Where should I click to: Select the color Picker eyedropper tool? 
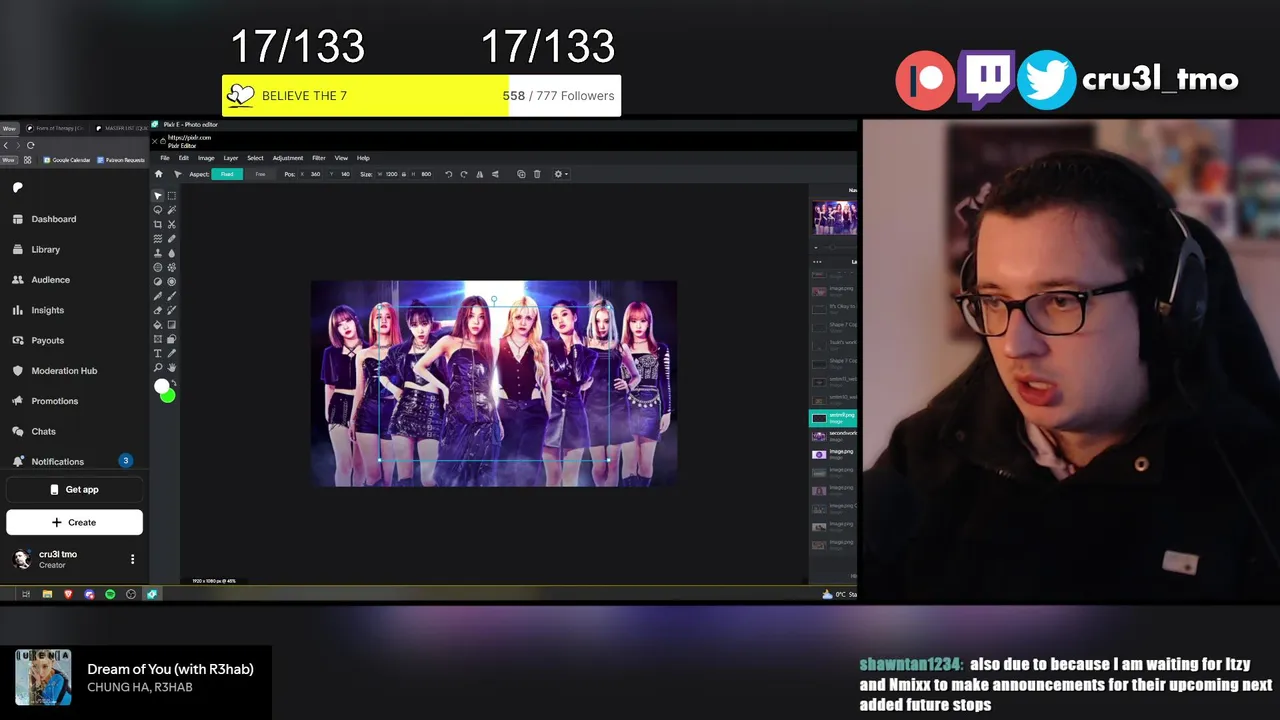[x=172, y=353]
